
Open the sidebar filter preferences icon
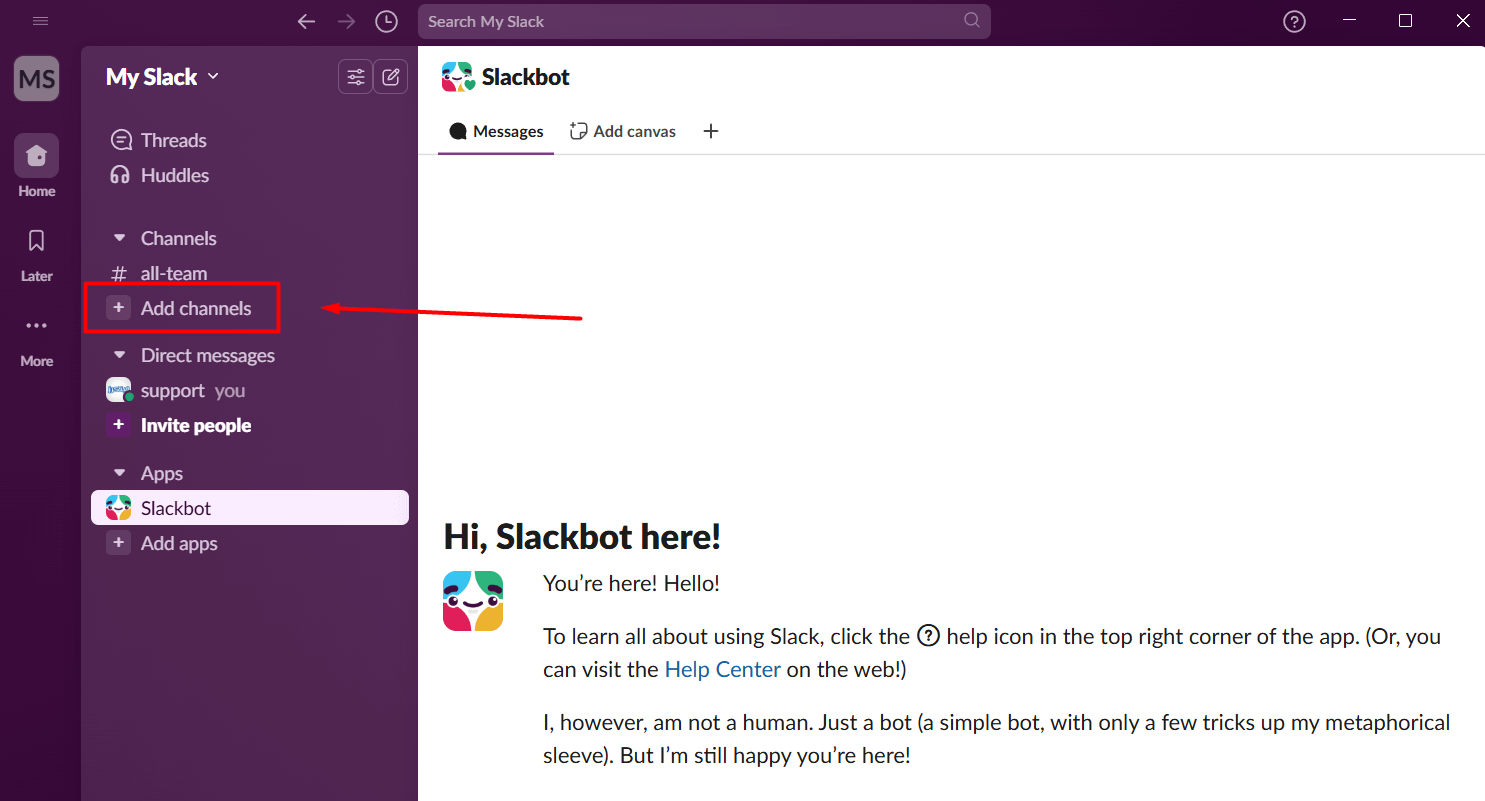coord(355,76)
